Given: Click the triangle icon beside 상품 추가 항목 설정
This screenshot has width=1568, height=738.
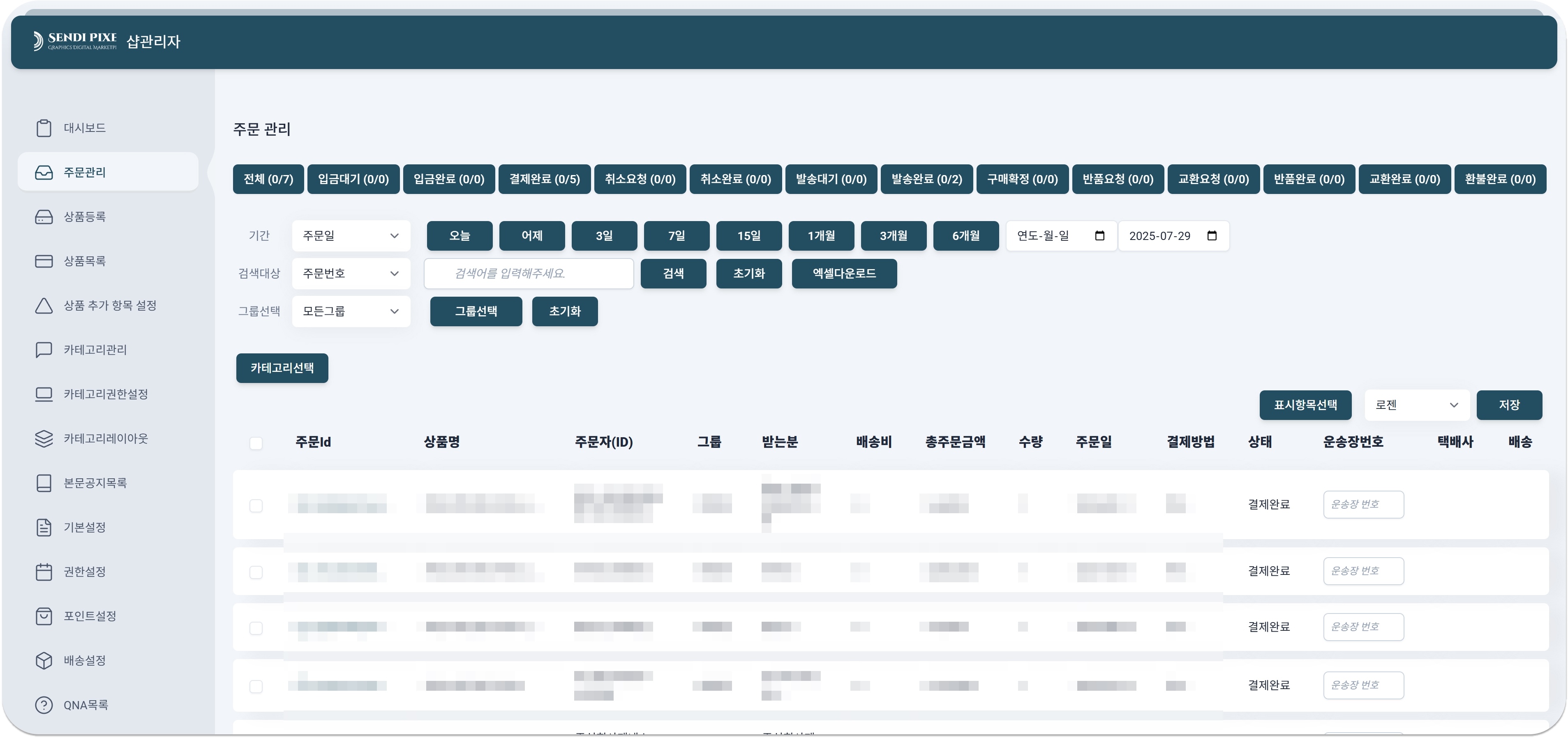Looking at the screenshot, I should tap(44, 305).
